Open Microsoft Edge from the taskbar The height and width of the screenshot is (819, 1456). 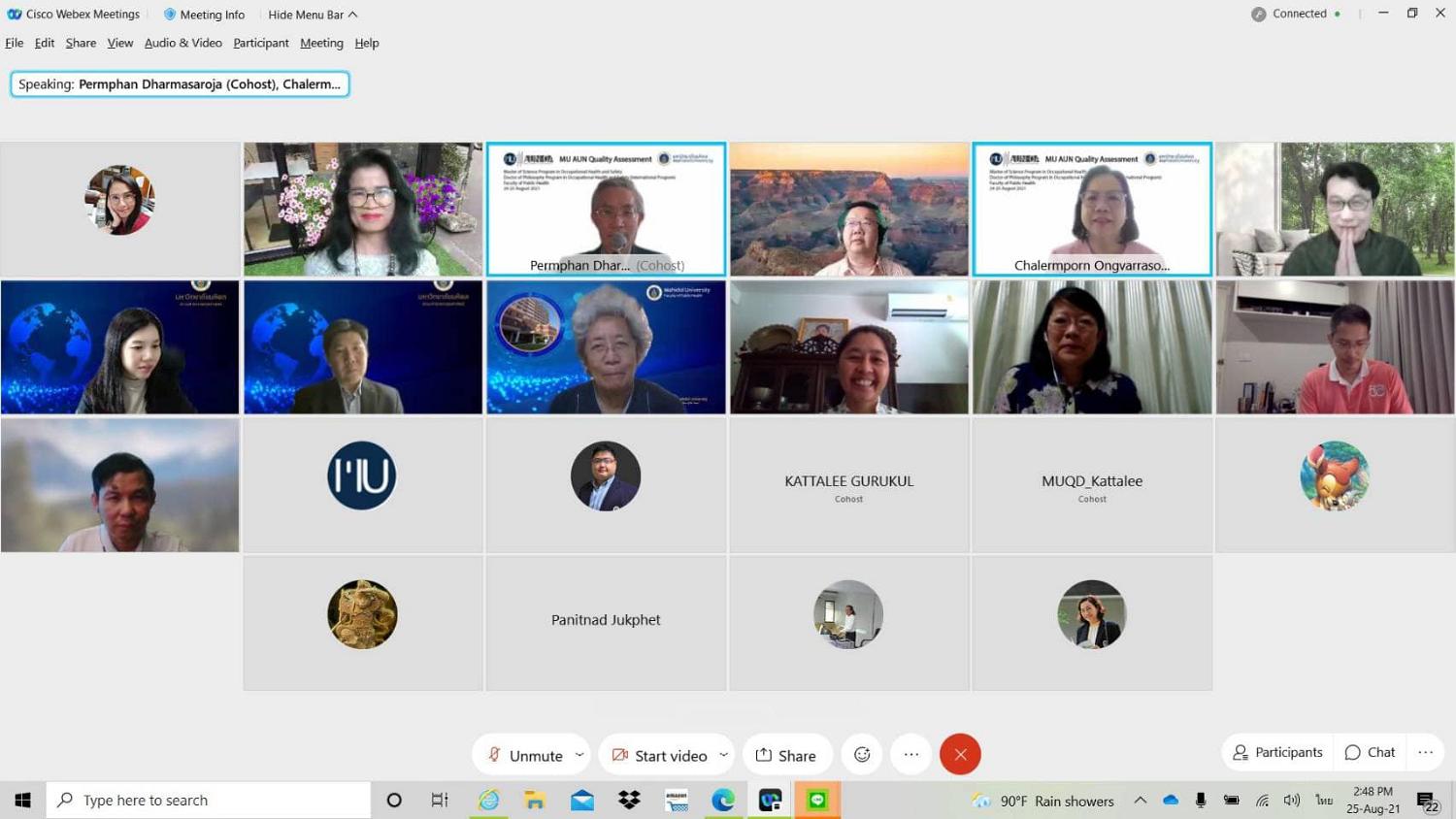click(x=723, y=800)
